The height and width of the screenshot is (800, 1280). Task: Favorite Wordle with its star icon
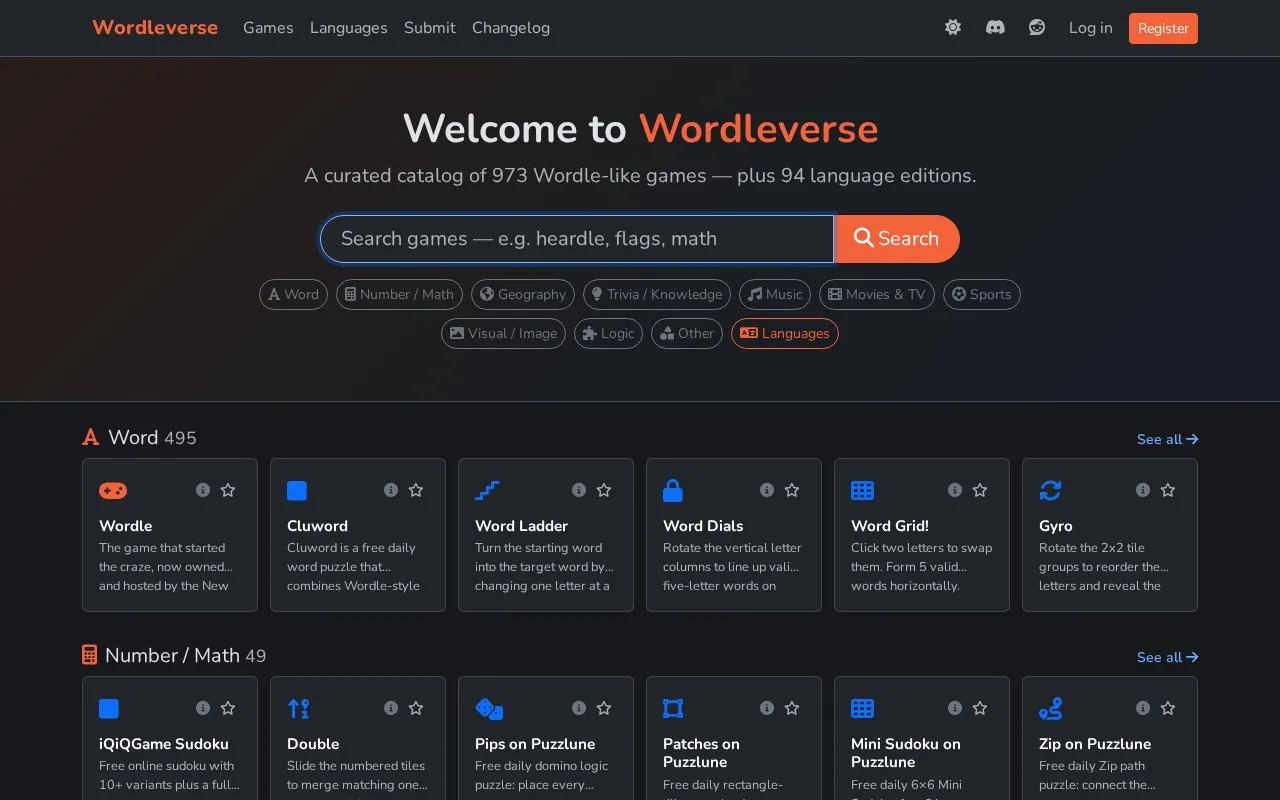[x=228, y=490]
